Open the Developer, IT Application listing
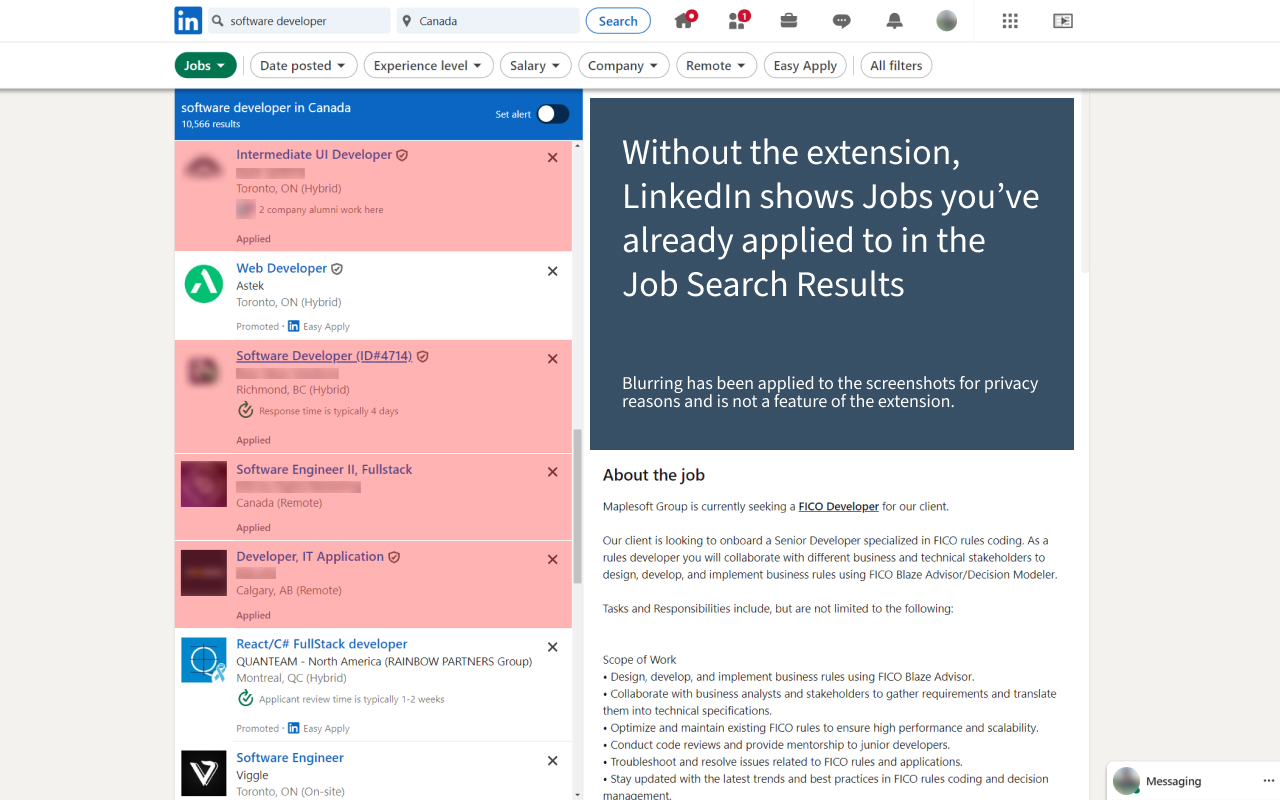This screenshot has height=800, width=1280. [310, 557]
